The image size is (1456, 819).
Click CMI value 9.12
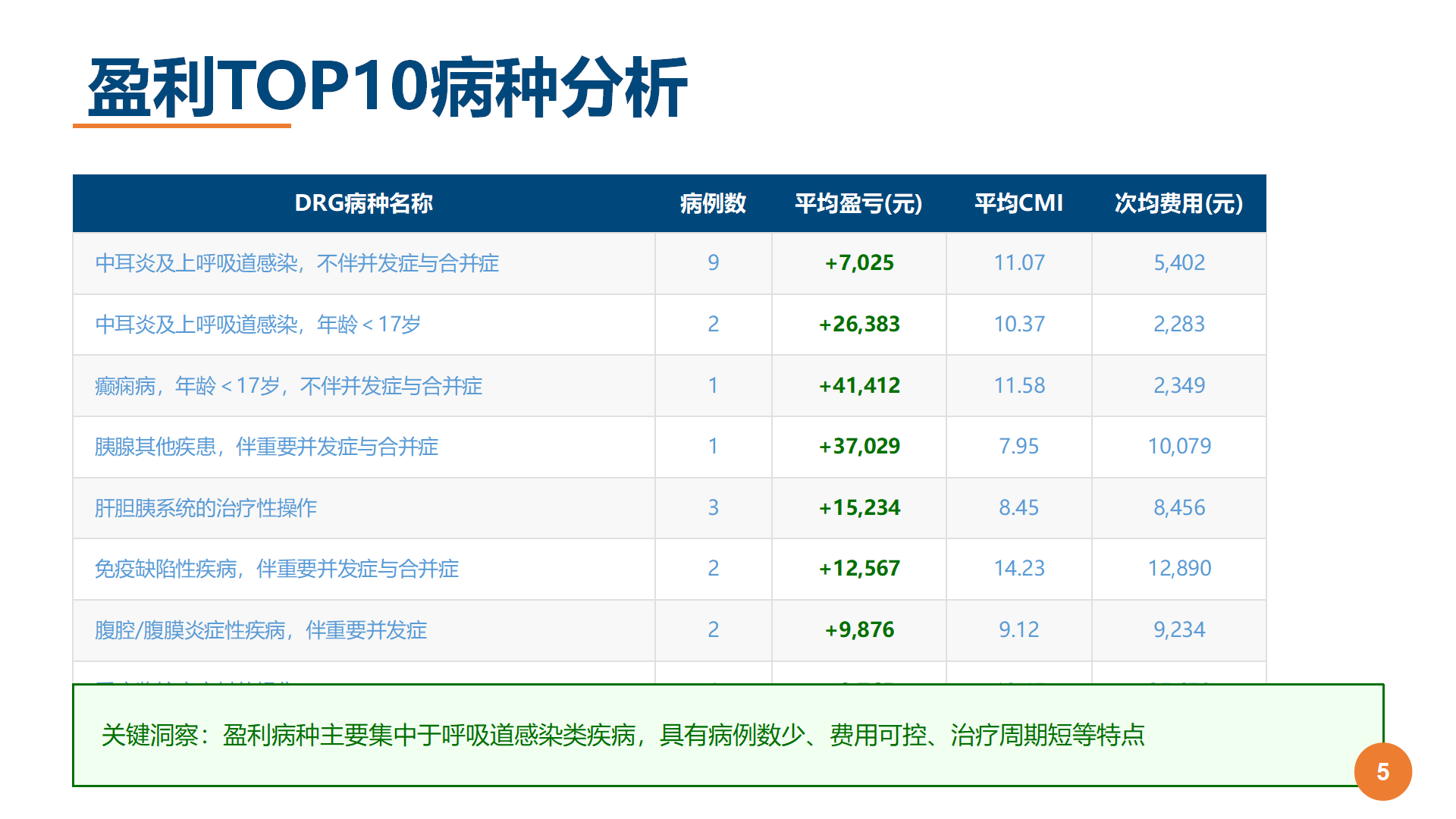(x=1019, y=630)
